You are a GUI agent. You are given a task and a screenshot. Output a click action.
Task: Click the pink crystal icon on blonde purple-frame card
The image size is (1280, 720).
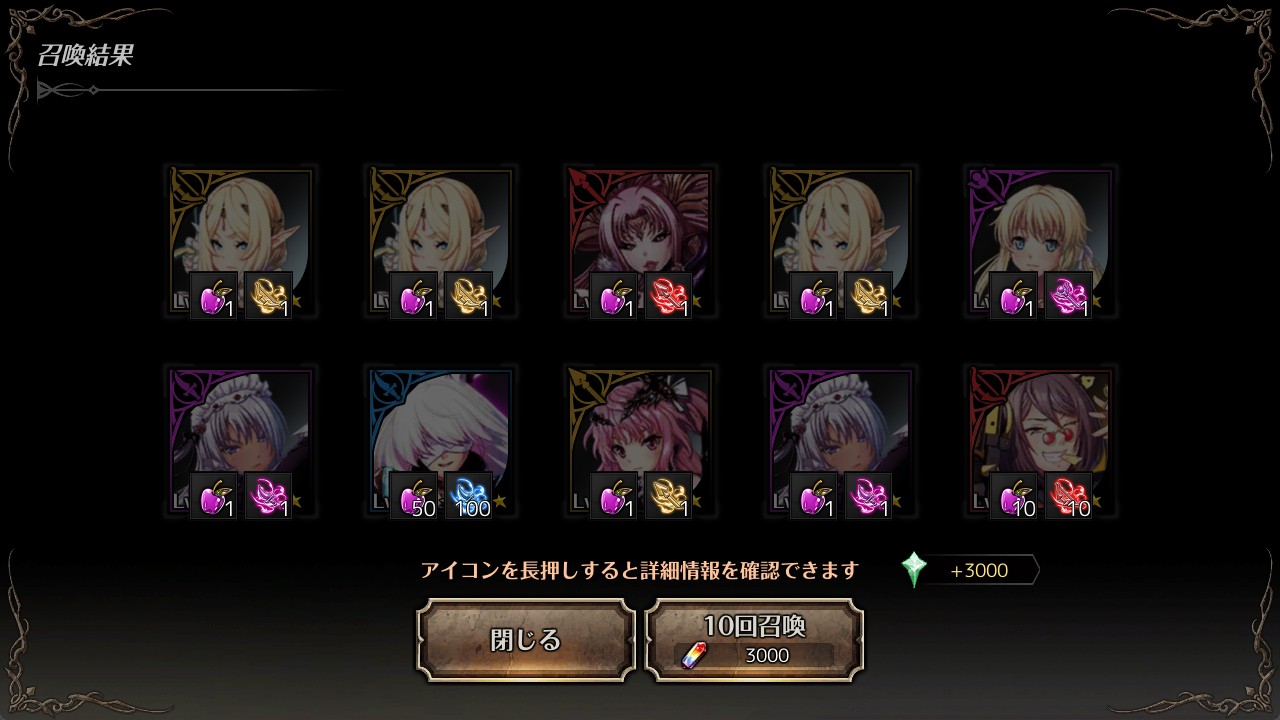[1068, 295]
